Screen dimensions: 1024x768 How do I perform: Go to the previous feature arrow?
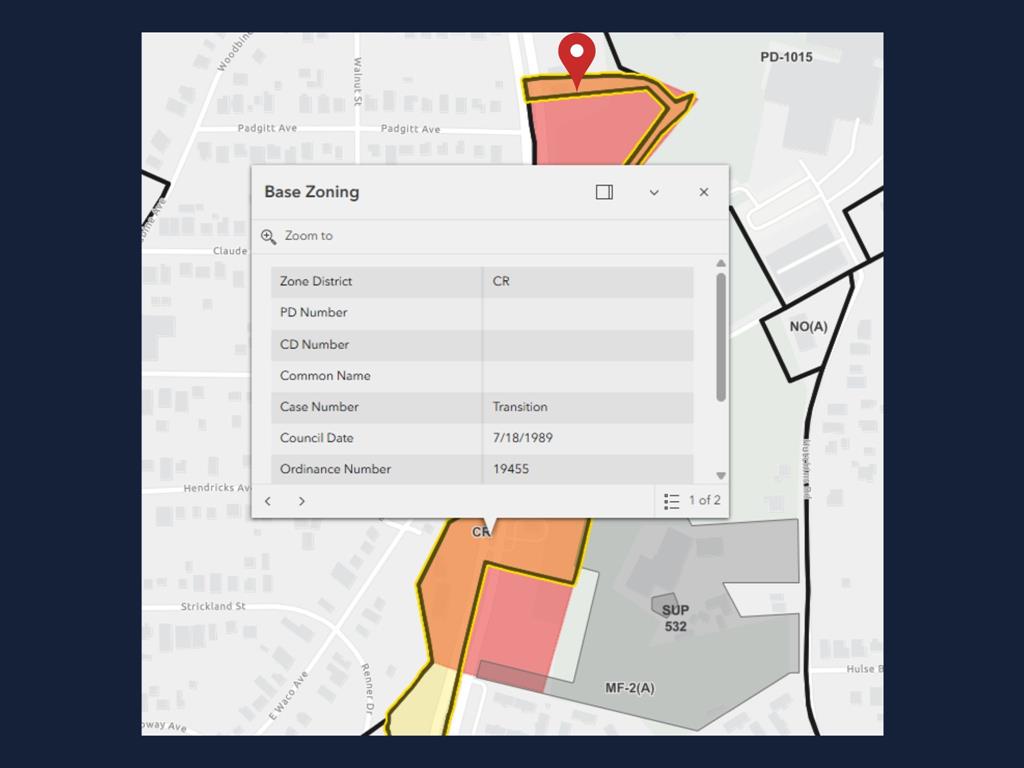point(268,501)
